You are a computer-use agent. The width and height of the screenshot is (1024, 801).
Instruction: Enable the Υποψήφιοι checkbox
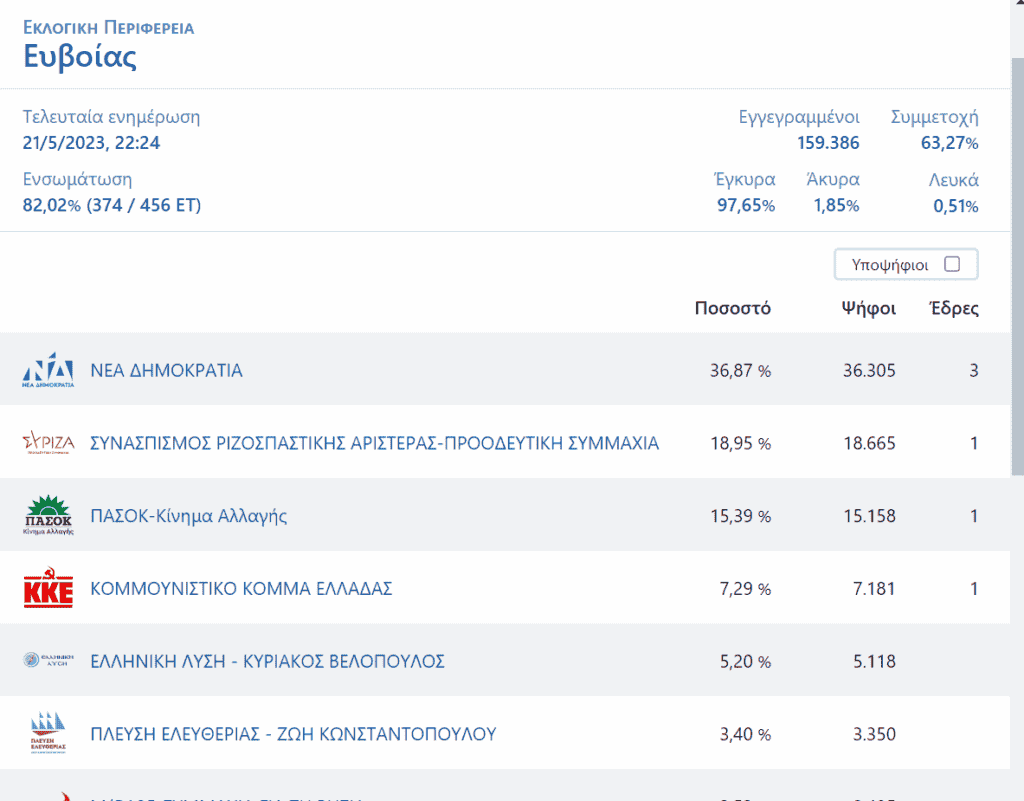pyautogui.click(x=952, y=265)
